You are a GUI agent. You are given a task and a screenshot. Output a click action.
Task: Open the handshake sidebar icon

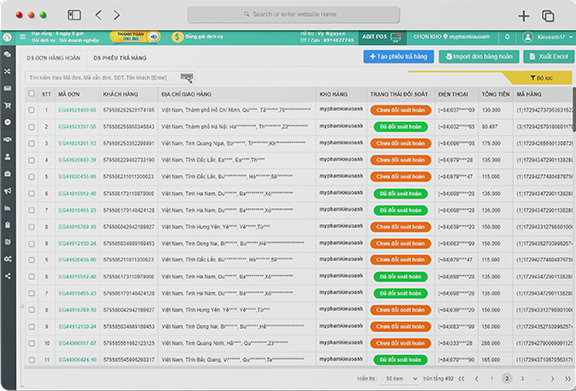pyautogui.click(x=7, y=139)
